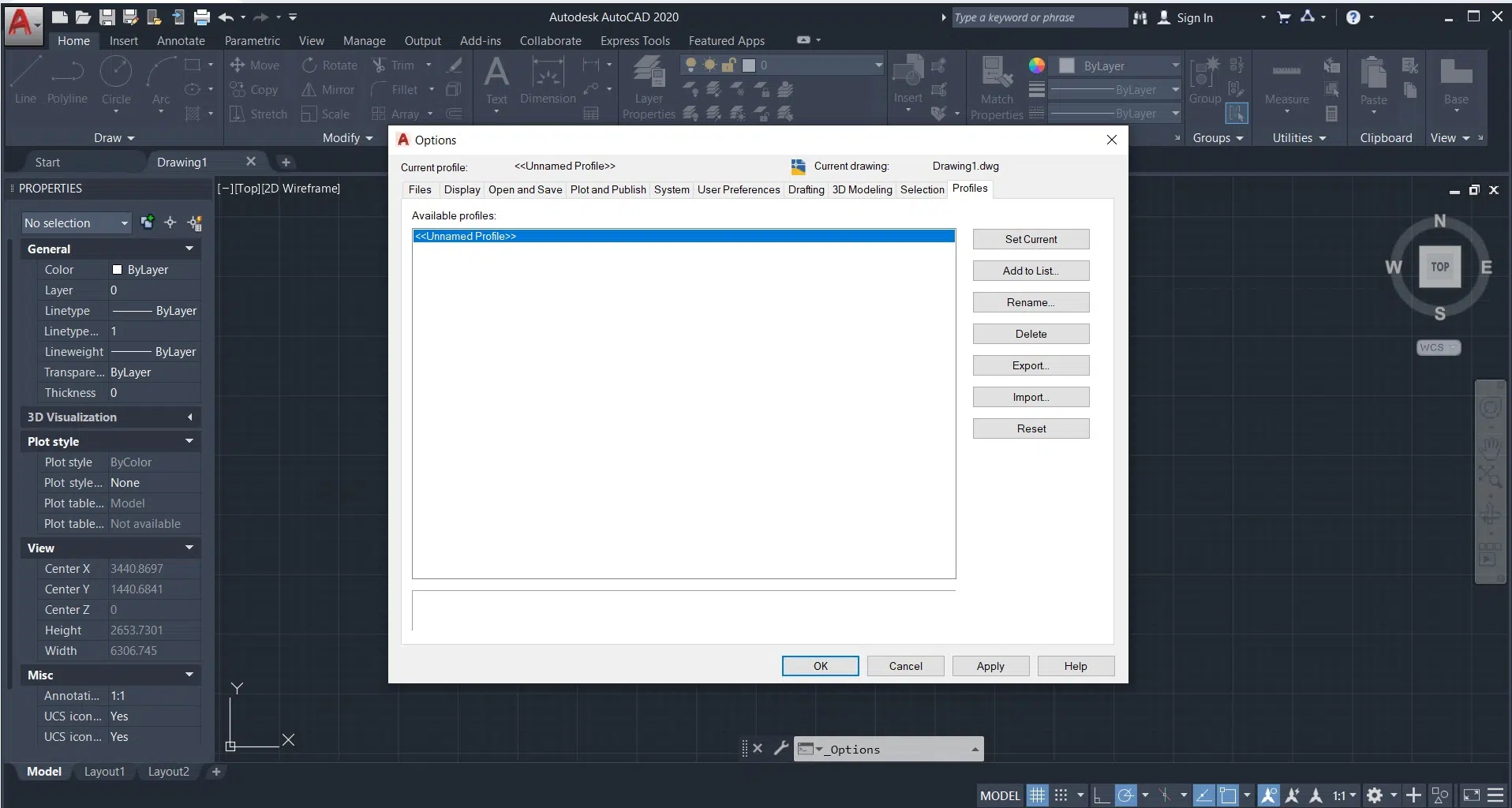Switch to the Display tab in Options
This screenshot has width=1512, height=808.
coord(462,189)
